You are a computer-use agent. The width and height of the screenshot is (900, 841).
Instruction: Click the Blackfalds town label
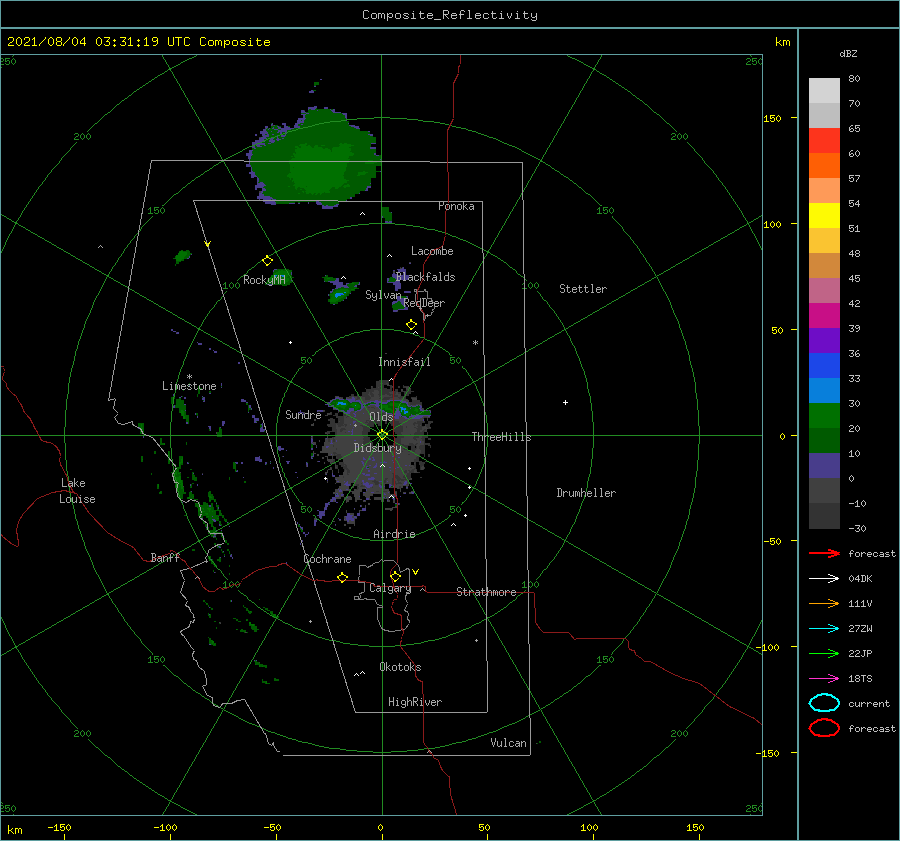[425, 277]
